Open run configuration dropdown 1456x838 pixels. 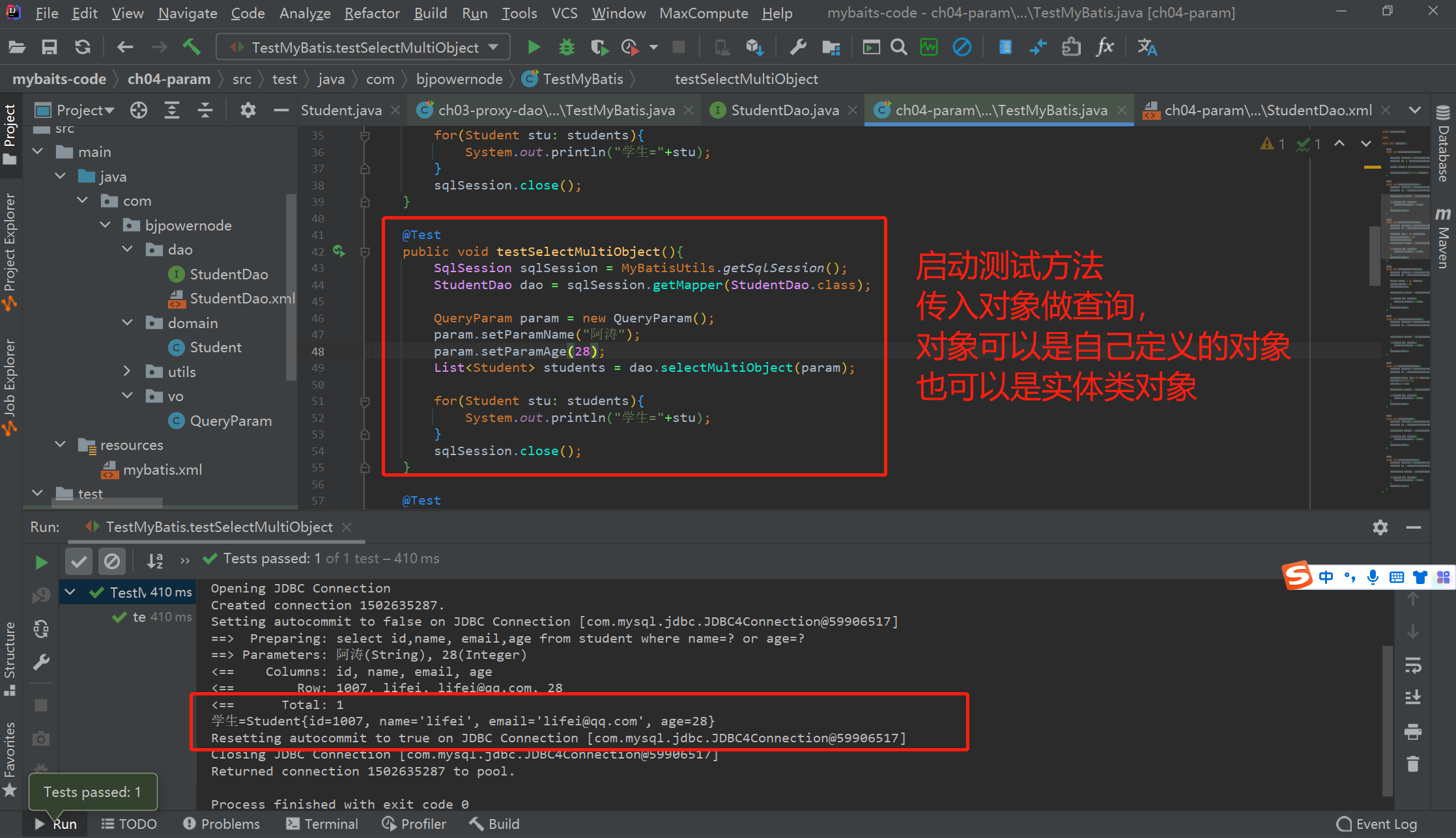pyautogui.click(x=493, y=47)
